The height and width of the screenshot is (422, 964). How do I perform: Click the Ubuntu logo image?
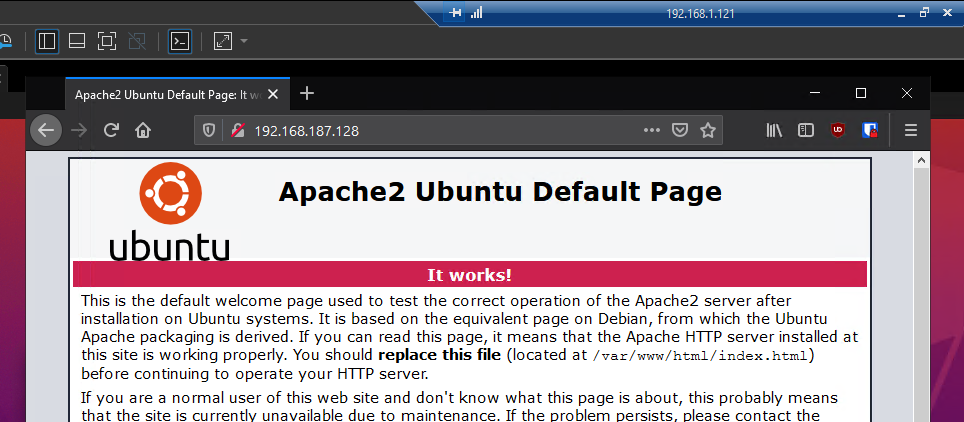click(x=170, y=214)
